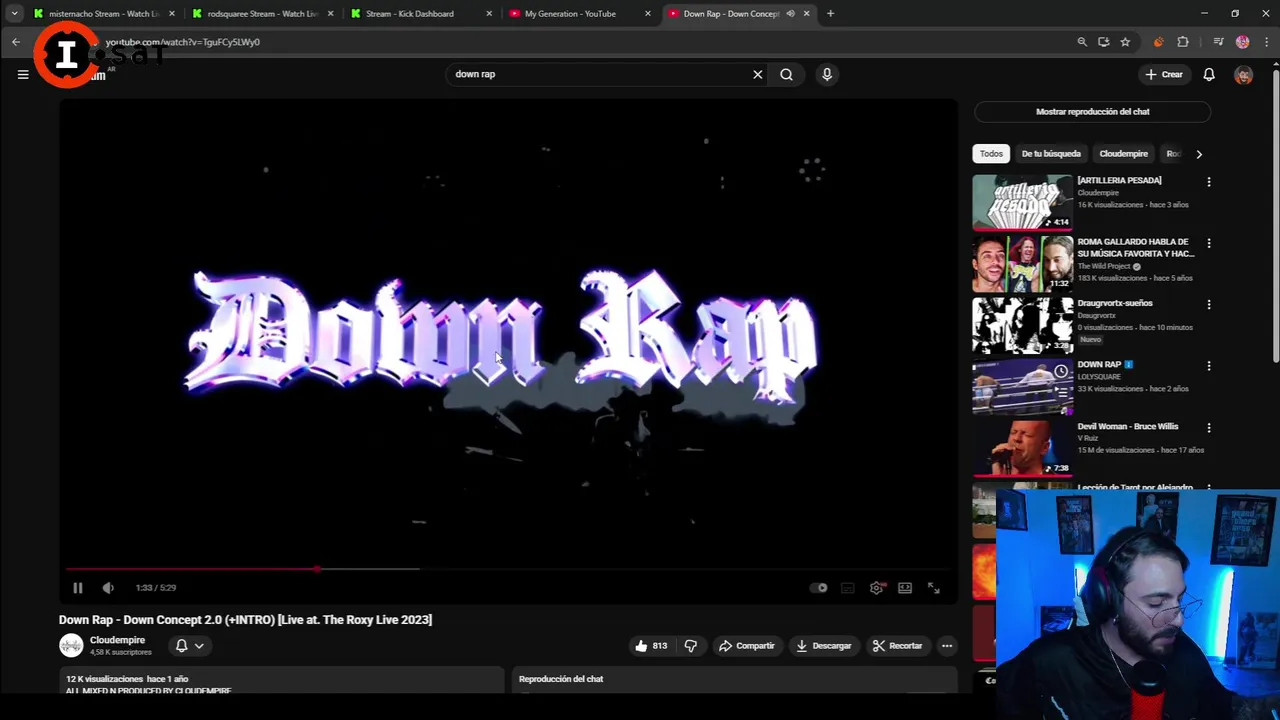Open the Draugrvortx-sueños video title
The width and height of the screenshot is (1280, 720).
[x=1115, y=303]
